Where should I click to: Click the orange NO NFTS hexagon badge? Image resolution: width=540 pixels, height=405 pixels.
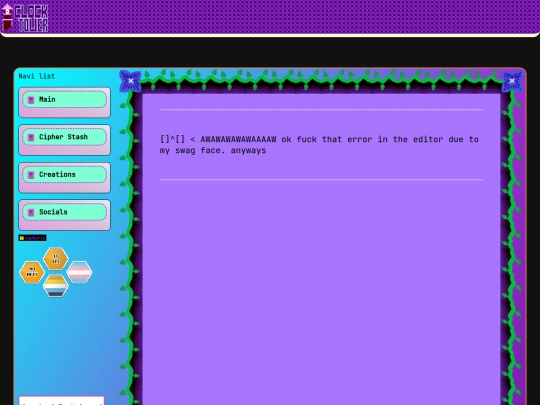tap(32, 272)
